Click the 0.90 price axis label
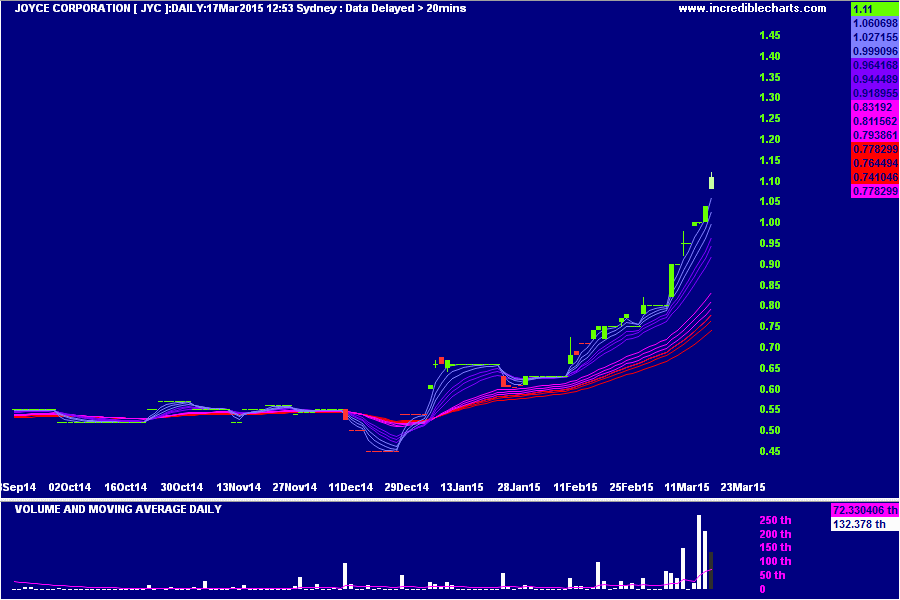 tap(770, 265)
